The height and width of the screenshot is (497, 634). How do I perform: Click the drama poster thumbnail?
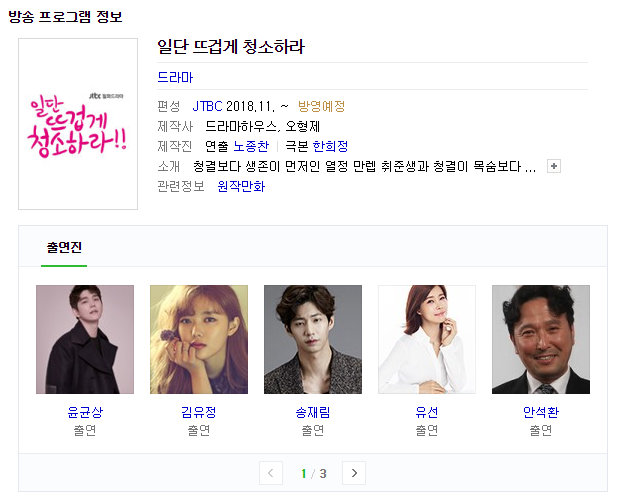click(78, 124)
